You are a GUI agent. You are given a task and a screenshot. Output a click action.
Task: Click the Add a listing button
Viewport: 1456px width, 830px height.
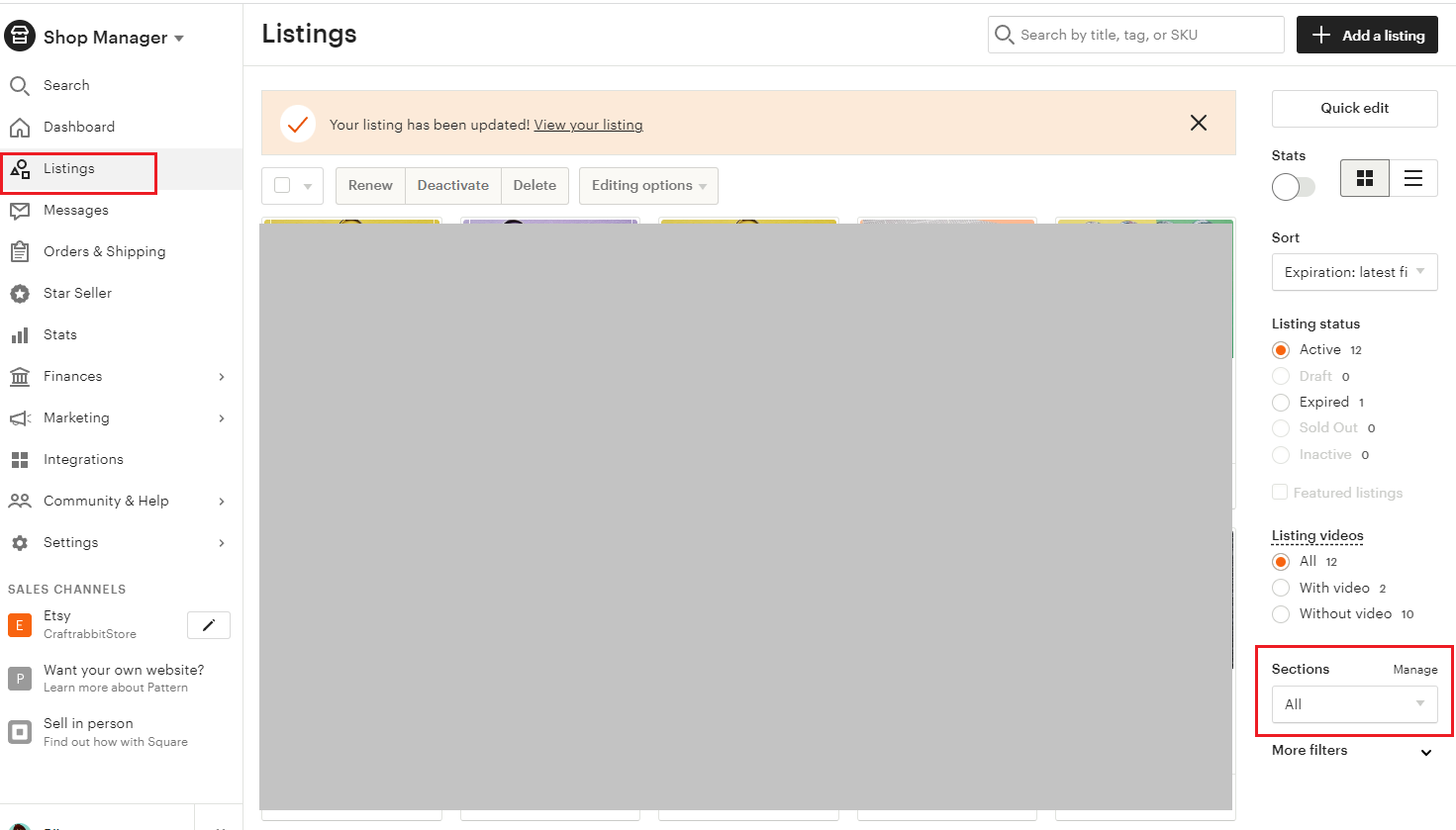coord(1367,36)
